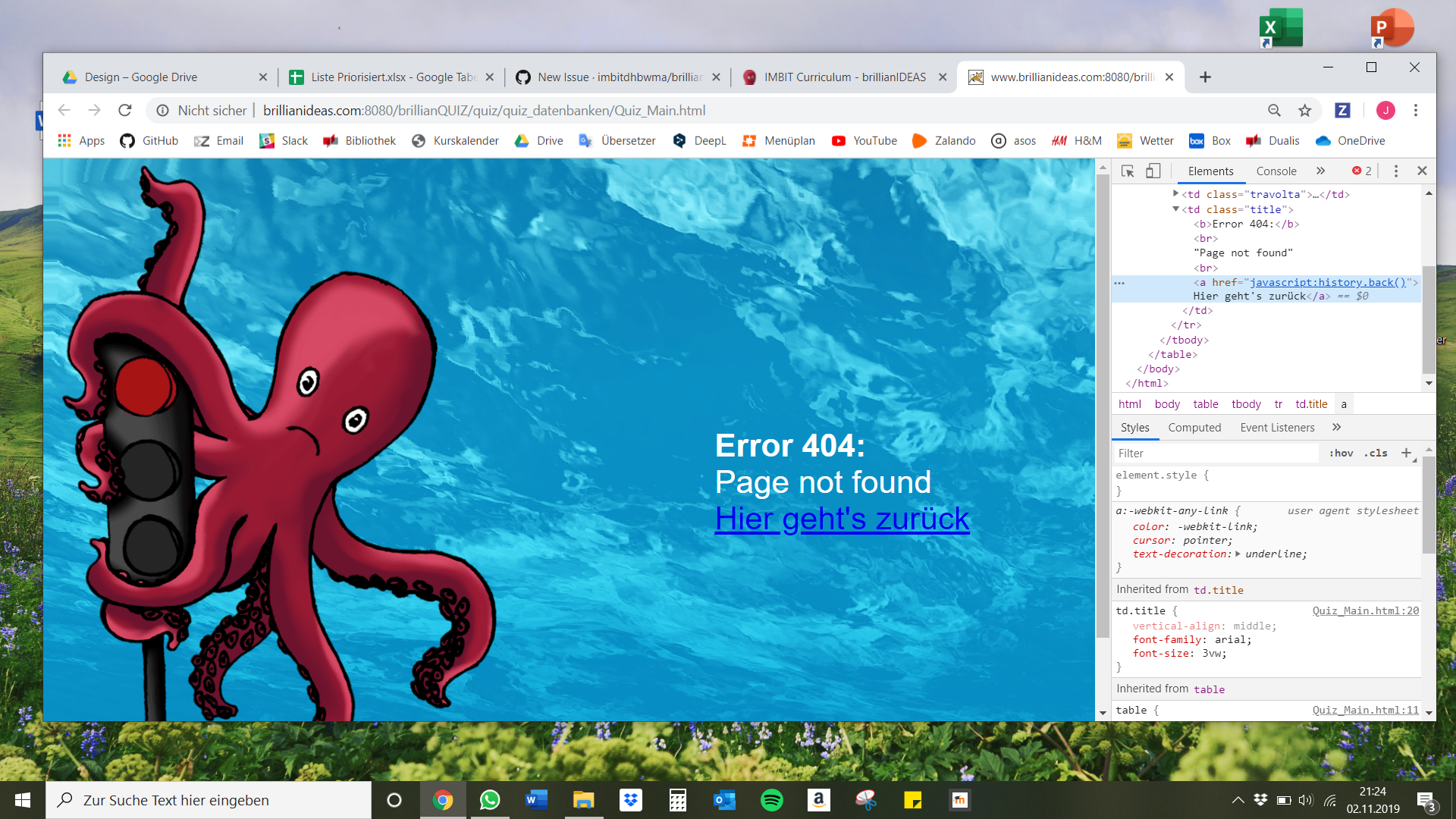Open Quiz_Main.html:20 source link

tap(1365, 611)
